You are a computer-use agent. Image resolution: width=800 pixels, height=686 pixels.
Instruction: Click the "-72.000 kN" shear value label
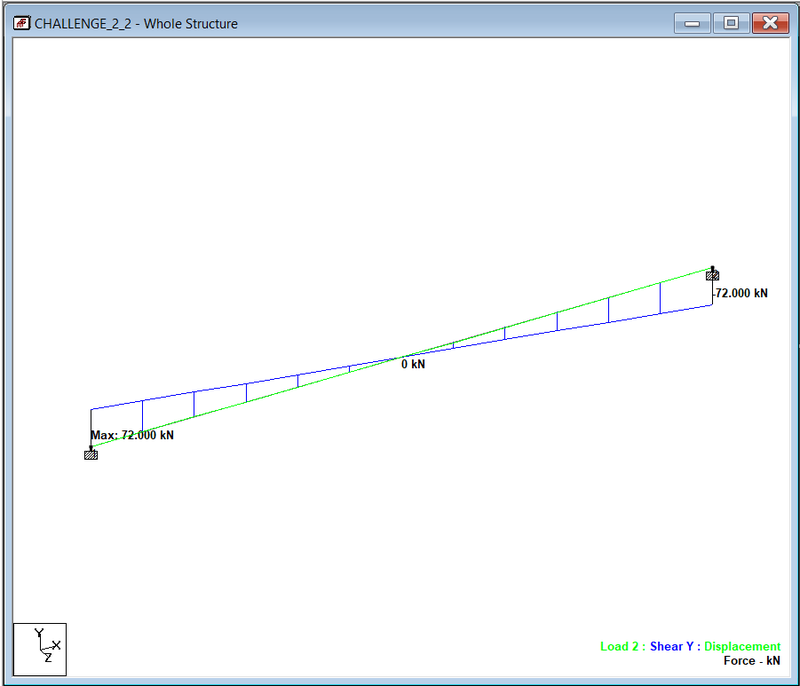point(740,293)
